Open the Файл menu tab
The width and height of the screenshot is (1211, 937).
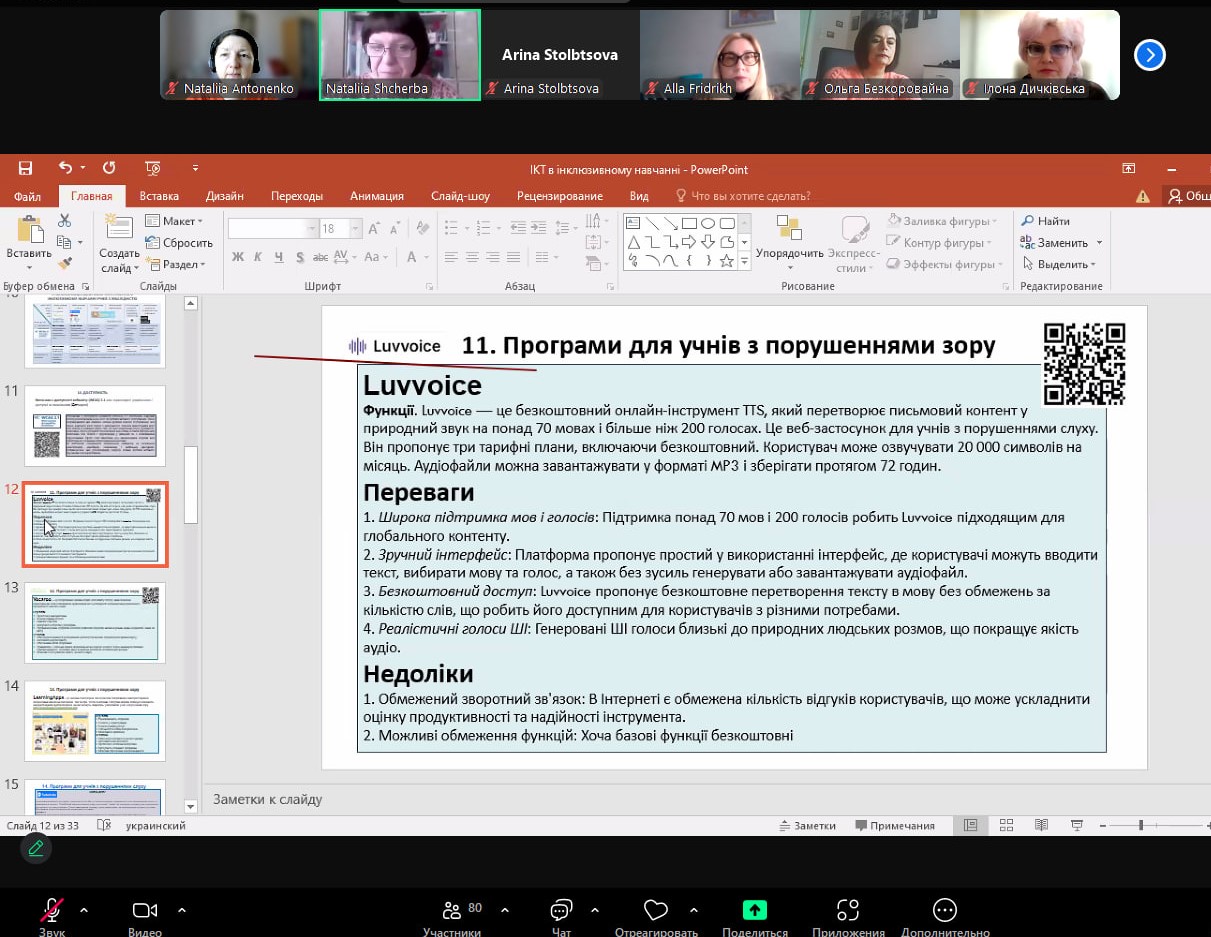[x=28, y=196]
